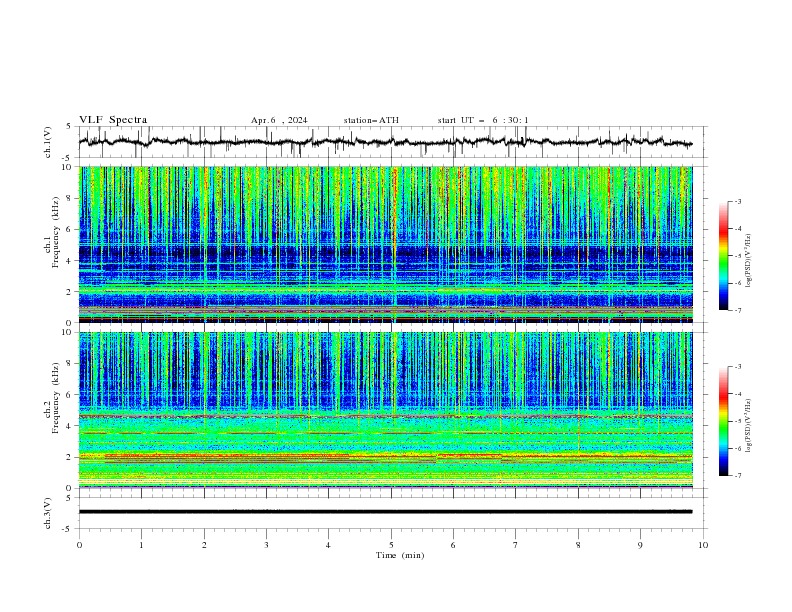The image size is (792, 612).
Task: Click the "-3" label on lower colorbar
Action: pos(737,367)
